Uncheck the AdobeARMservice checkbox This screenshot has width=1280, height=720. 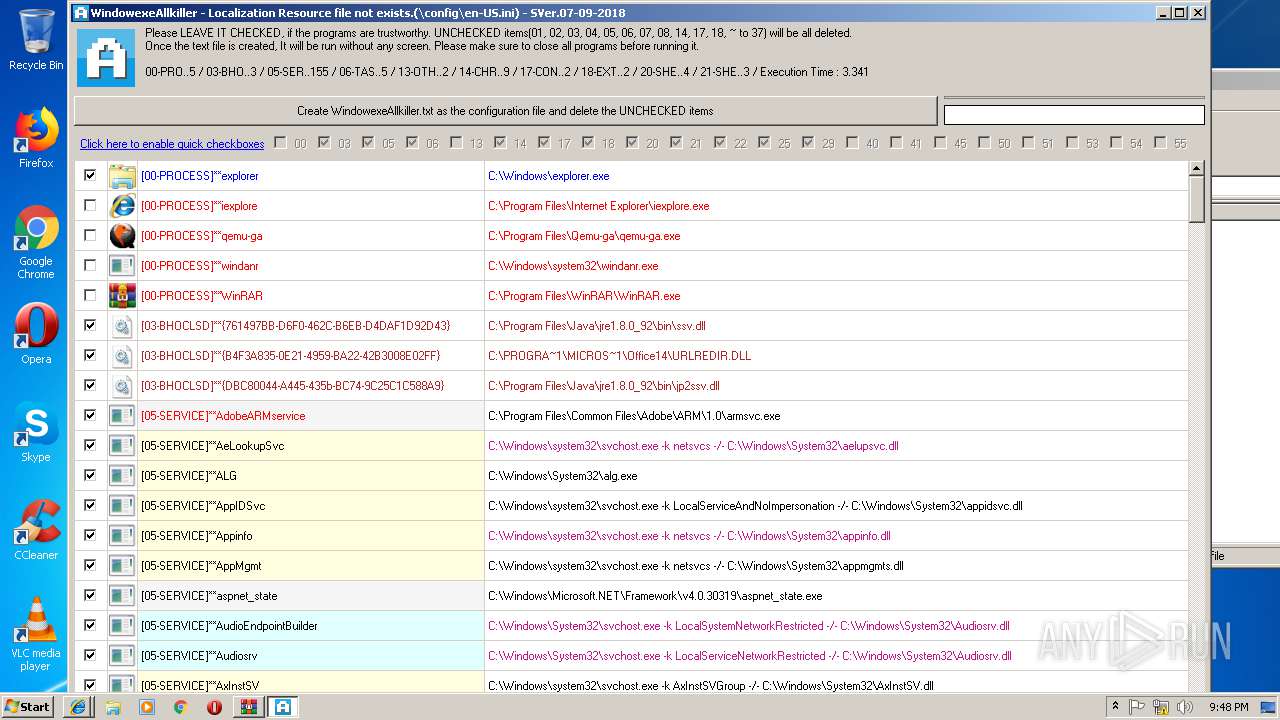pos(90,415)
